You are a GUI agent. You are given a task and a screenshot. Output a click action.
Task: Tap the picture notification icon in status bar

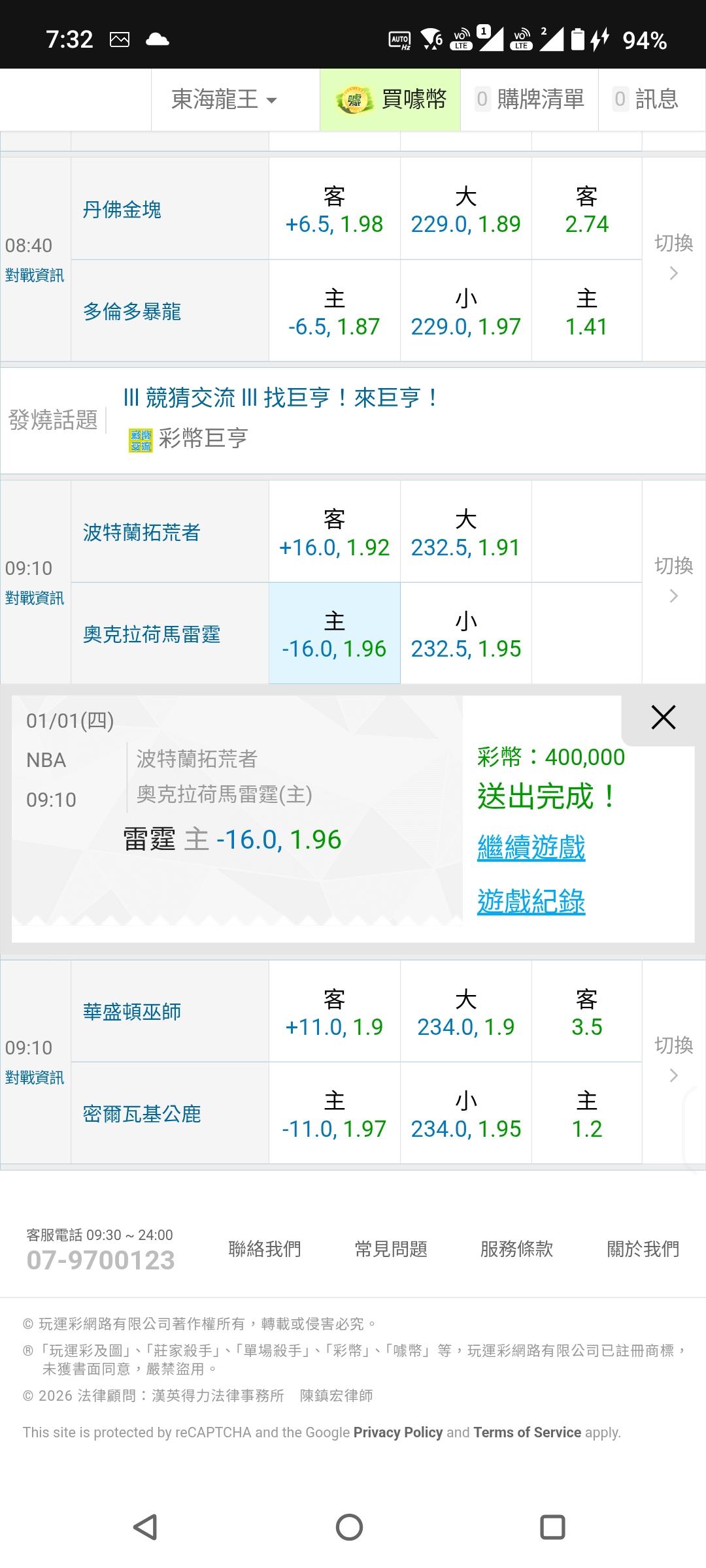point(120,40)
